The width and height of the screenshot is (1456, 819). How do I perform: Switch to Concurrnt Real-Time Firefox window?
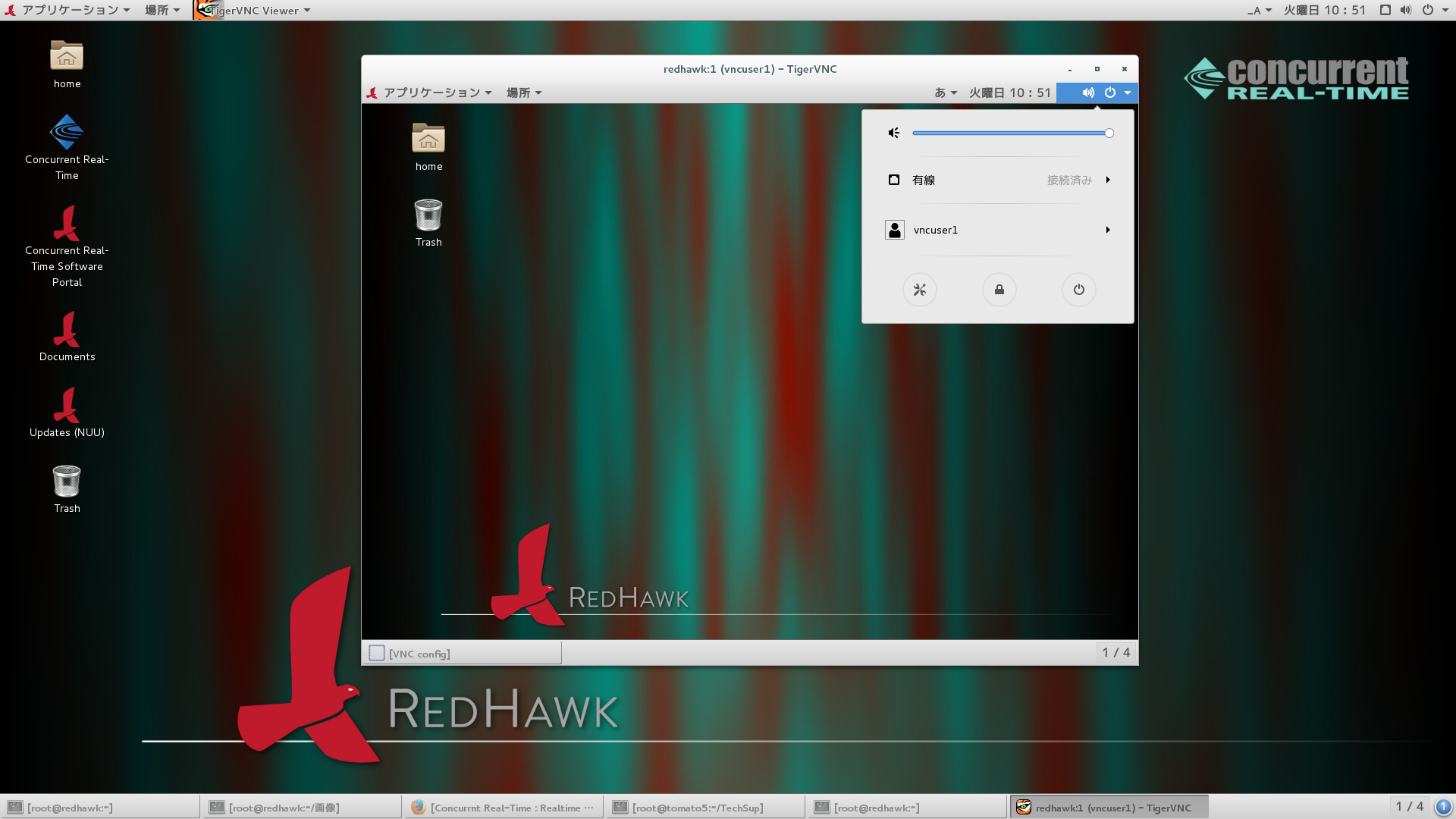503,808
